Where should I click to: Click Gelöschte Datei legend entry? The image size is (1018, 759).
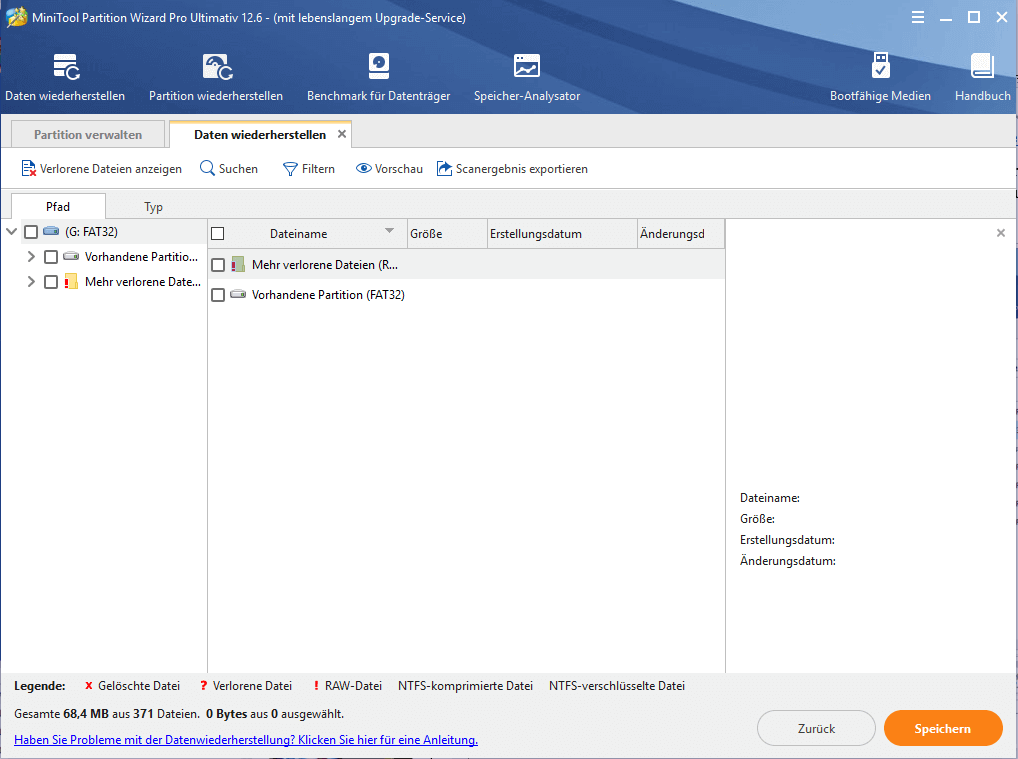(132, 686)
